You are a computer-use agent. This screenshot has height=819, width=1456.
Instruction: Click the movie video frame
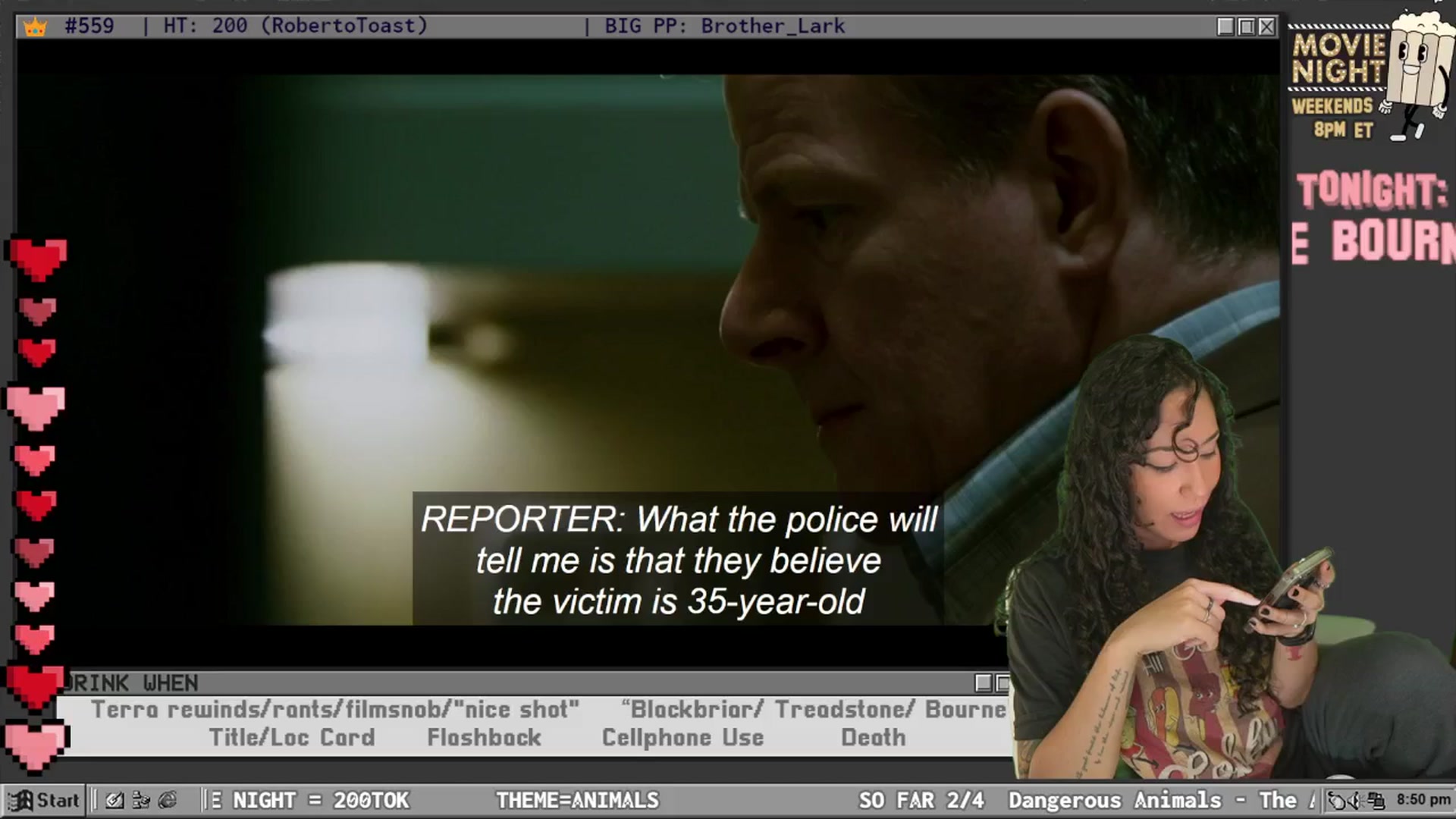[x=648, y=350]
